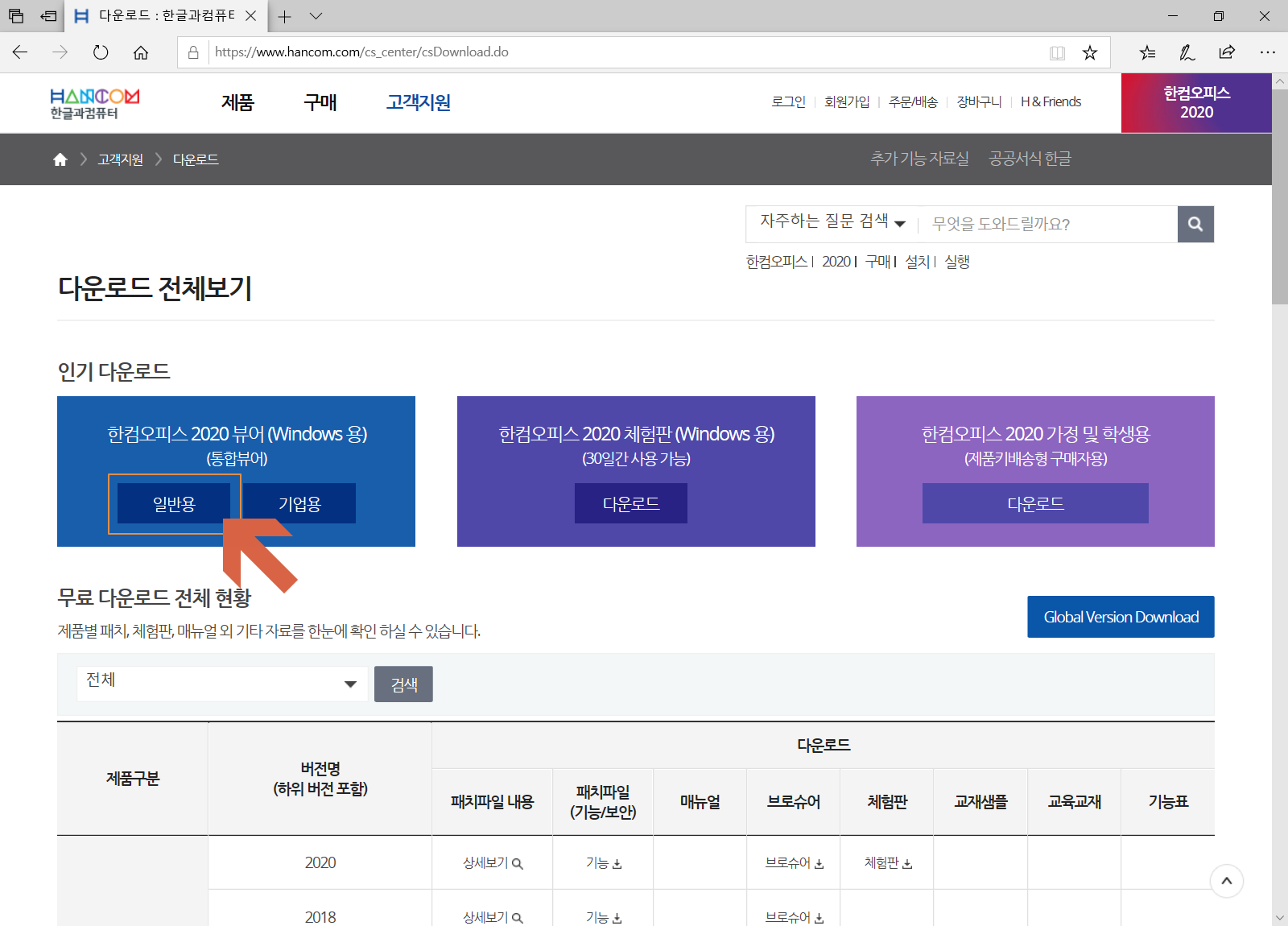Screen dimensions: 1288x926
Task: Click the browser Forward arrow
Action: (x=60, y=52)
